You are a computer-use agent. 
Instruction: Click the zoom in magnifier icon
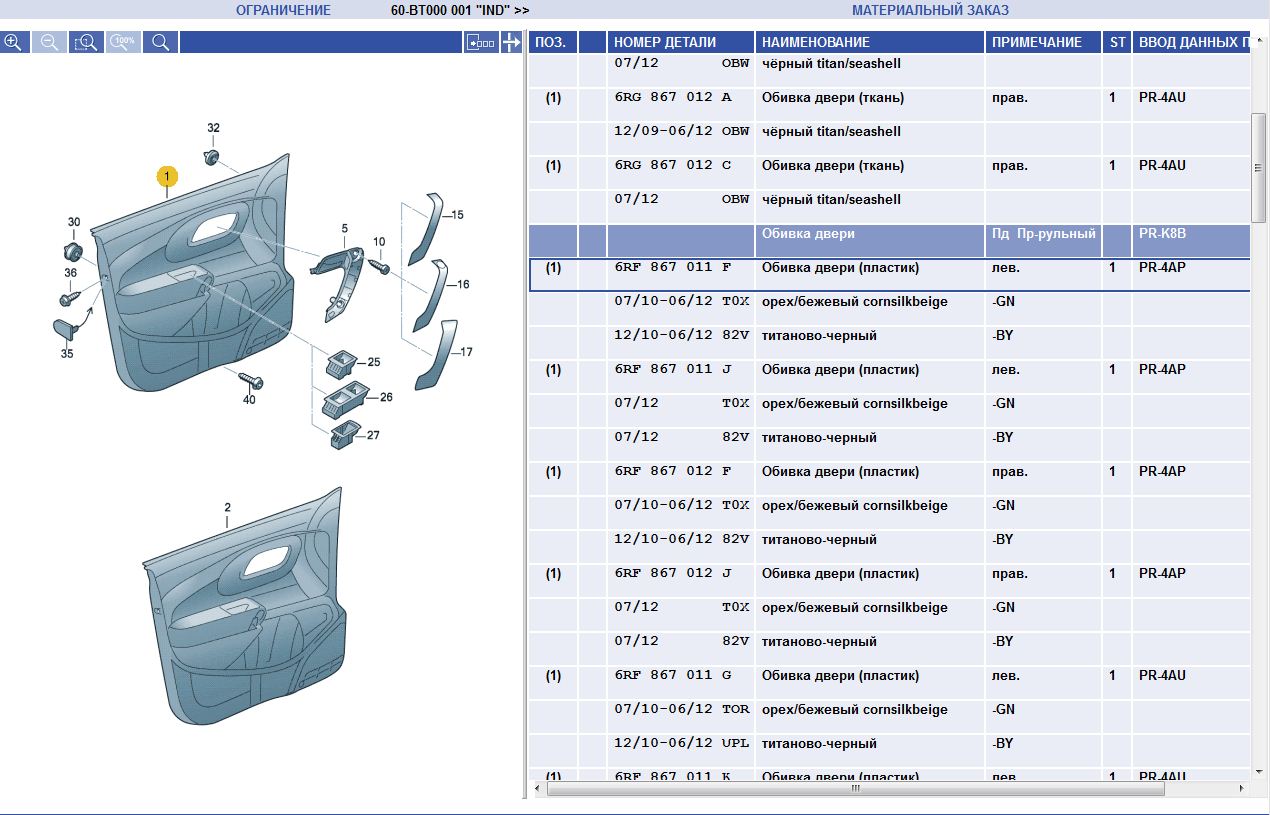coord(13,42)
